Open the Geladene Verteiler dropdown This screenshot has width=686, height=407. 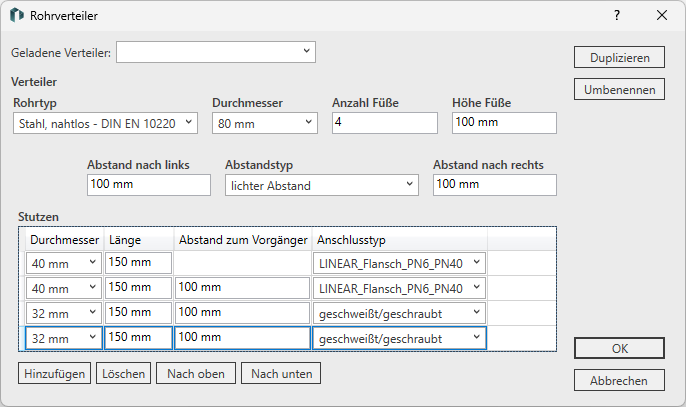pyautogui.click(x=216, y=52)
